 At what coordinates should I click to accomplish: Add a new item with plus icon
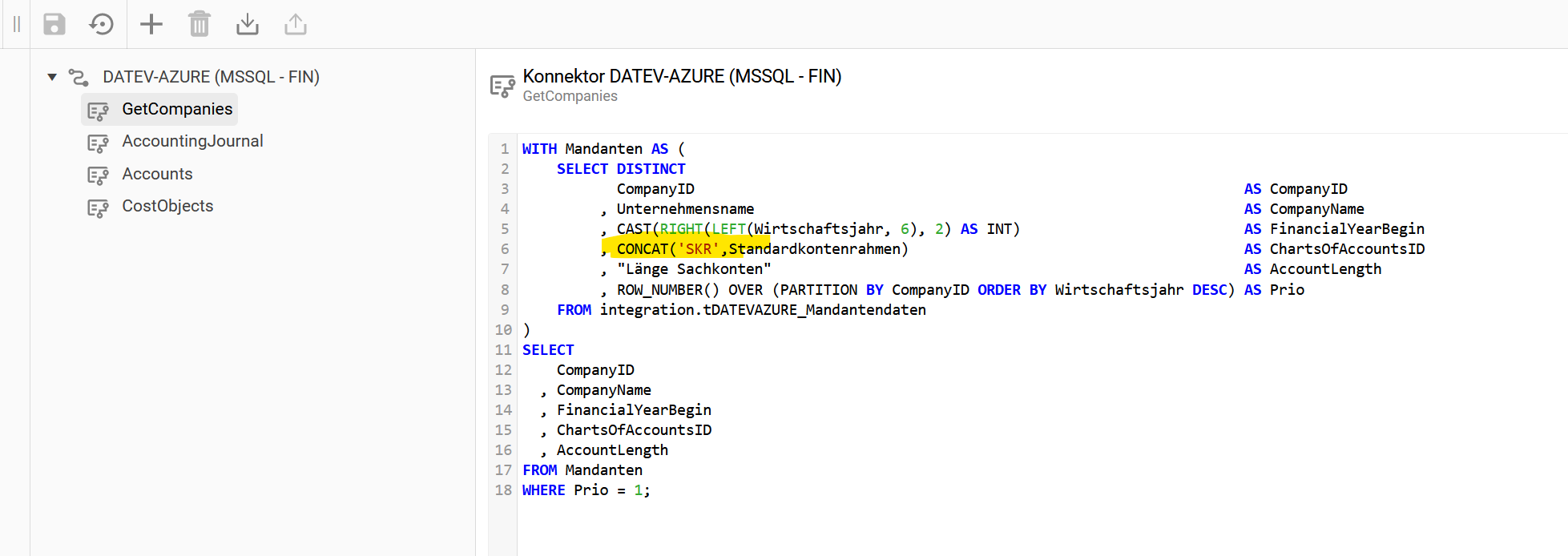pos(151,24)
